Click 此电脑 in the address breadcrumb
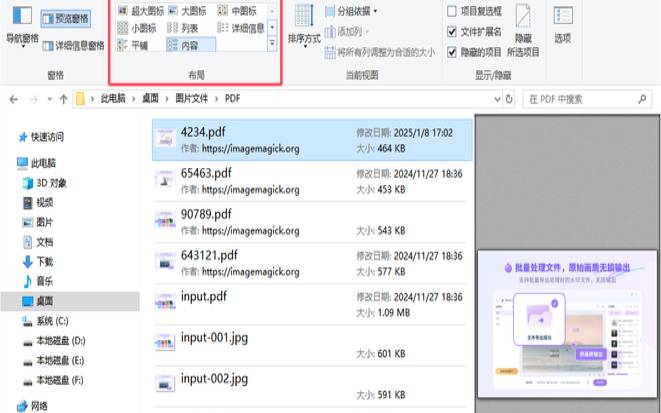The image size is (661, 413). coord(113,99)
